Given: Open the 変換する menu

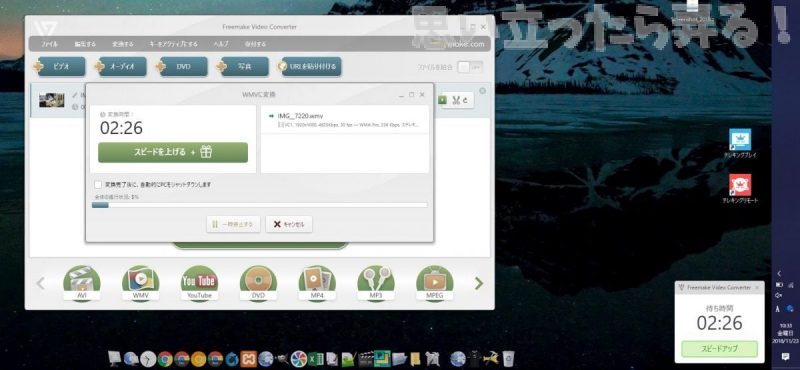Looking at the screenshot, I should coord(122,44).
